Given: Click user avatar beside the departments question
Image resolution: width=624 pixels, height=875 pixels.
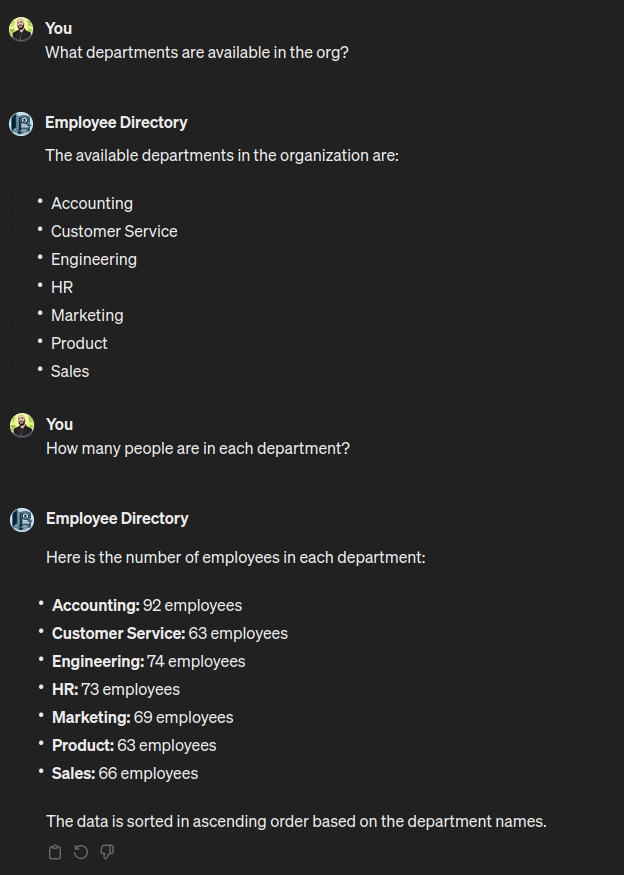Looking at the screenshot, I should (x=21, y=29).
